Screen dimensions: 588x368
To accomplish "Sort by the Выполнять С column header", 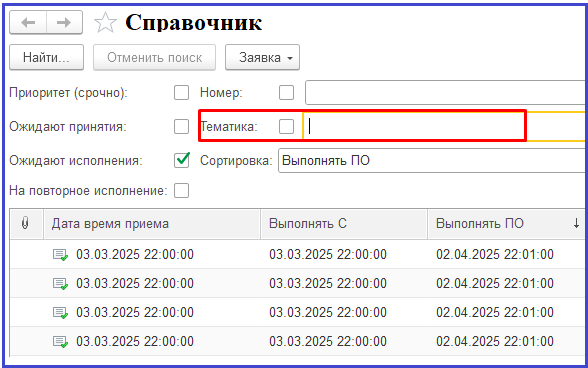I will 344,224.
